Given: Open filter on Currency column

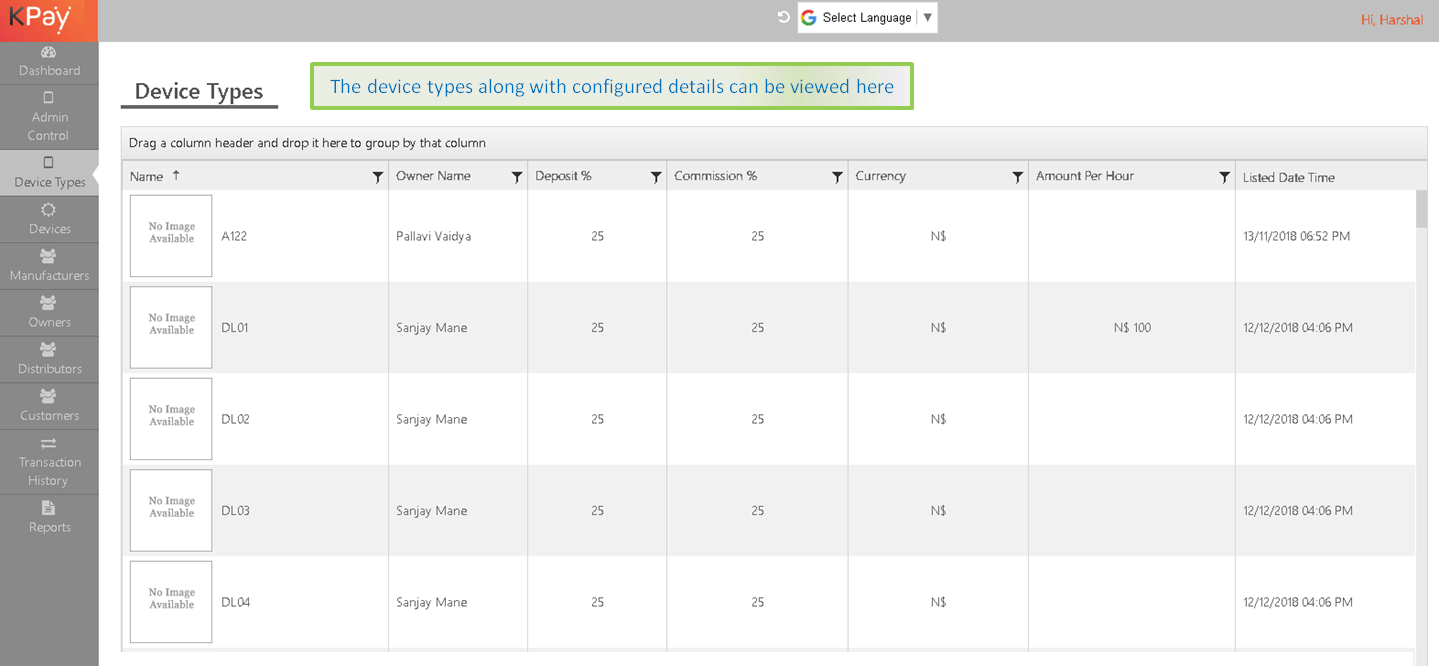Looking at the screenshot, I should tap(1017, 177).
